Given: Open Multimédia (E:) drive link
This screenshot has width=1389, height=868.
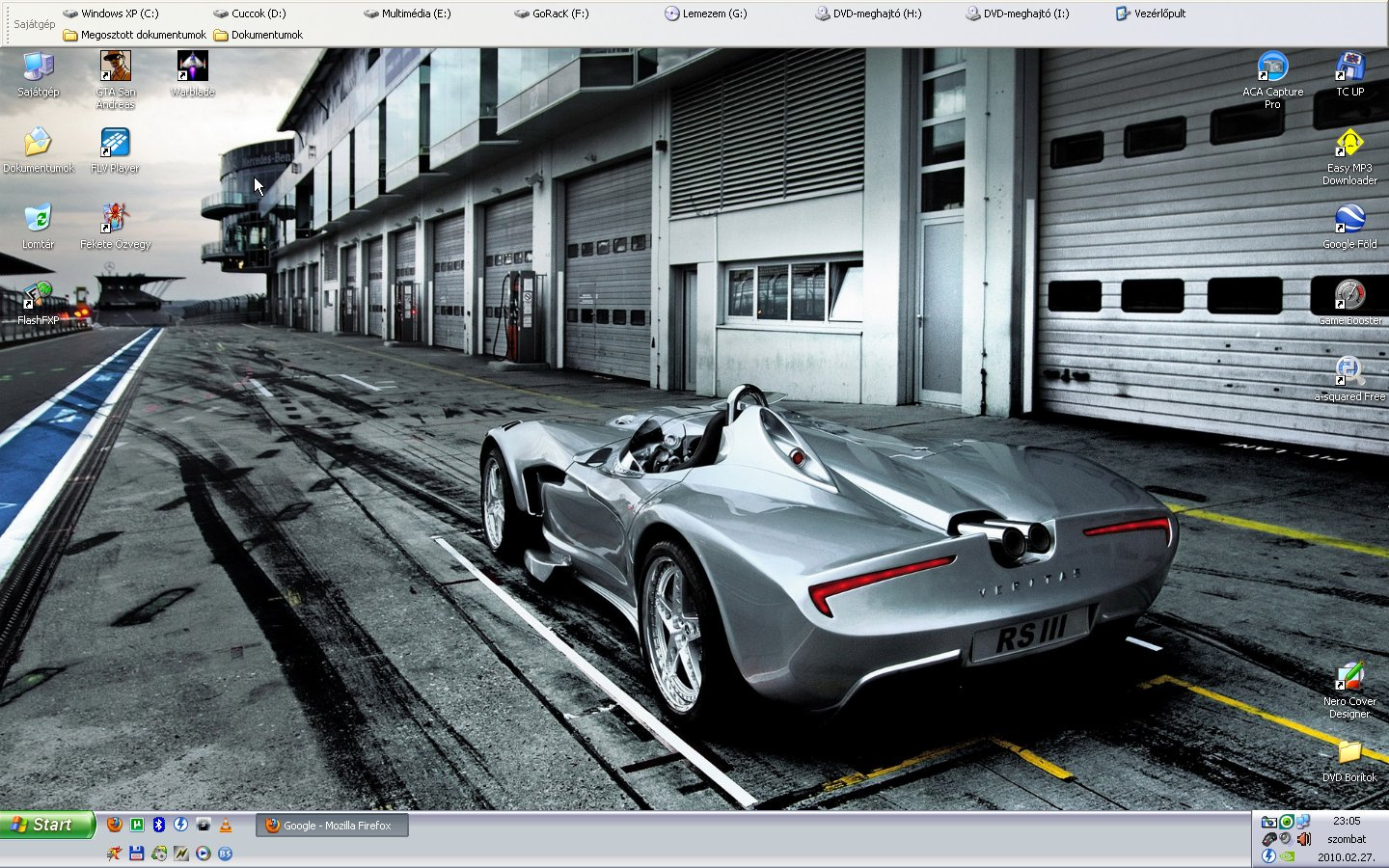Looking at the screenshot, I should pos(407,14).
